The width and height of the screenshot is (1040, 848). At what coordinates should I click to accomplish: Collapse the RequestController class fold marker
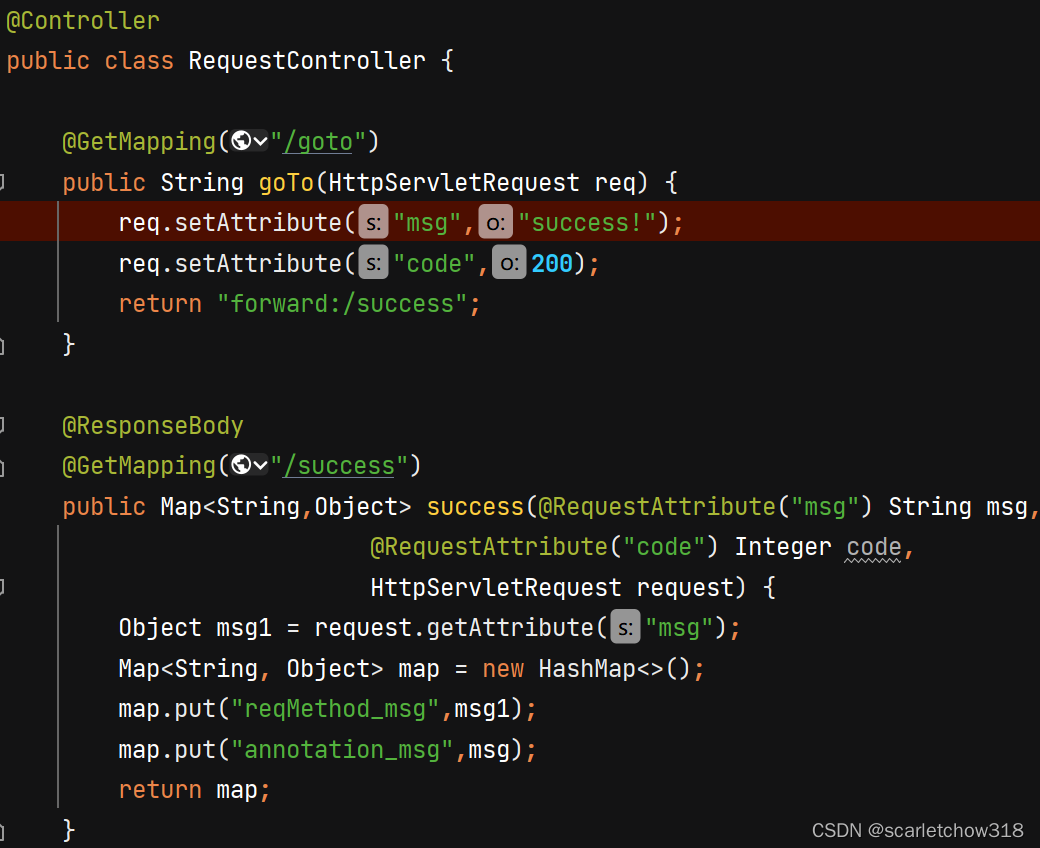pyautogui.click(x=5, y=61)
